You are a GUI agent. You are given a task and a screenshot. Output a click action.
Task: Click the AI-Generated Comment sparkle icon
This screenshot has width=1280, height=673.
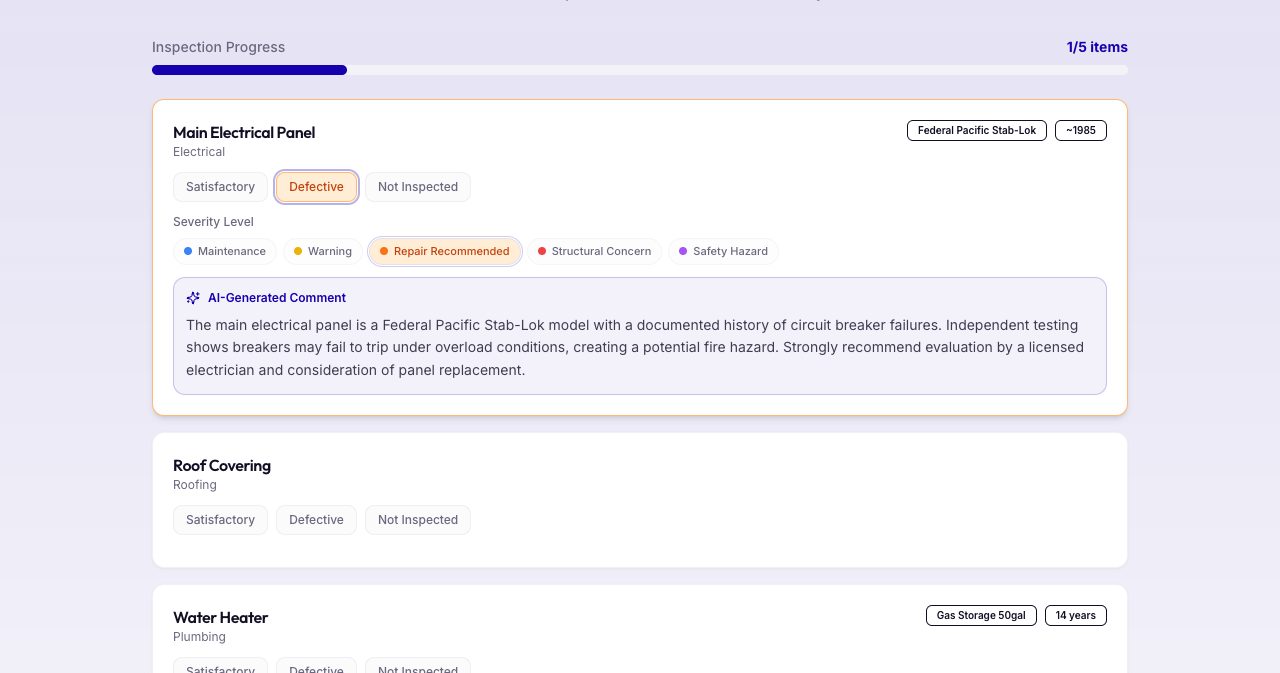click(193, 298)
